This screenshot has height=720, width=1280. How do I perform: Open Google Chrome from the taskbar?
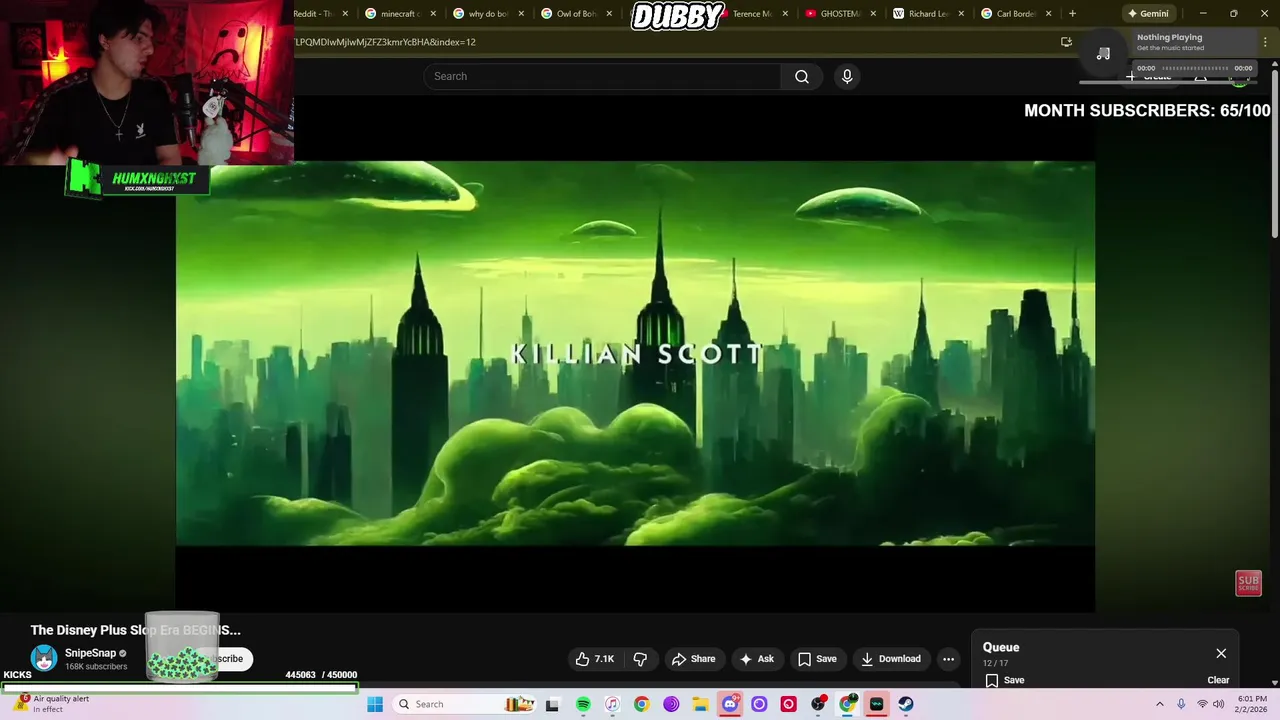[x=641, y=704]
